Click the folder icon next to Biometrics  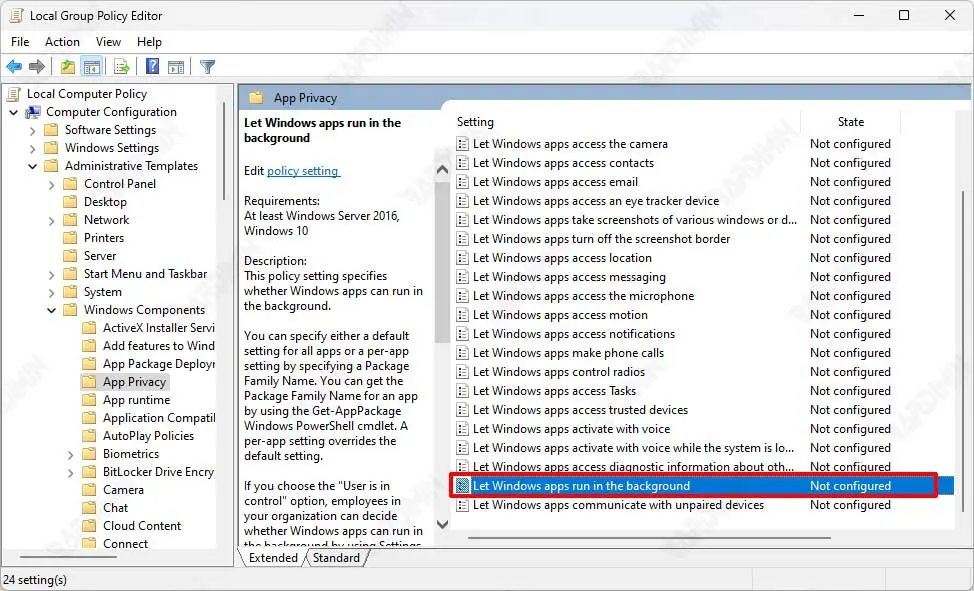[x=89, y=454]
